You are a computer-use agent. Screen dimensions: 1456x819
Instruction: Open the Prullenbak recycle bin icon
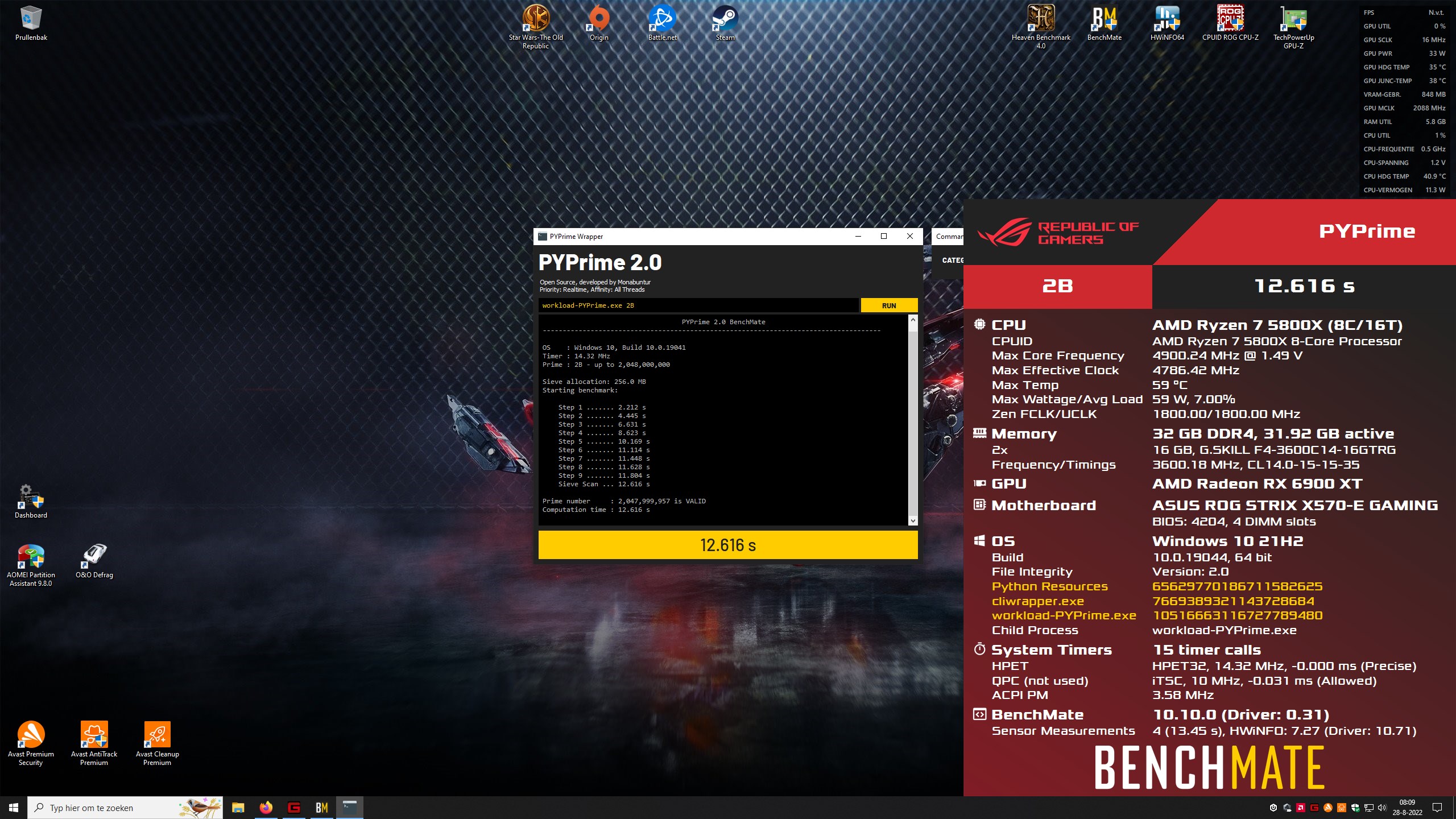coord(31,24)
